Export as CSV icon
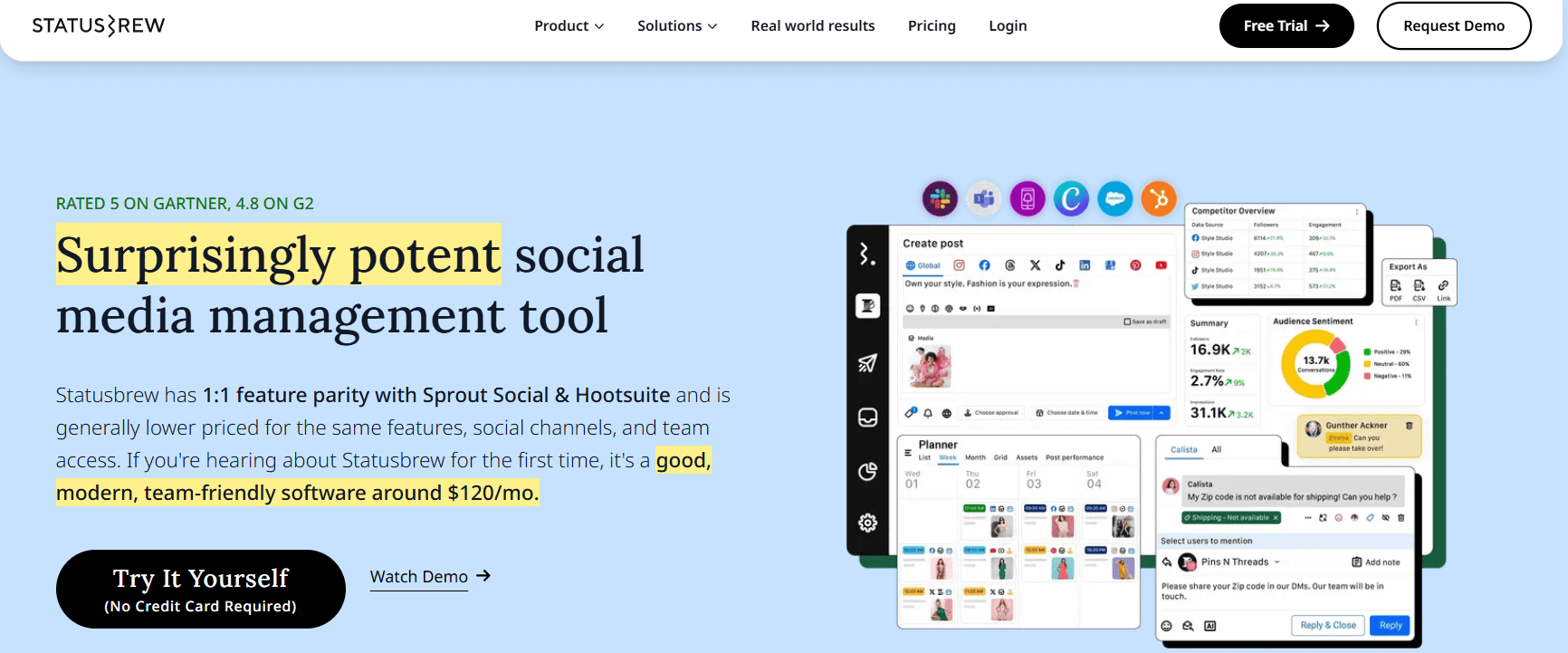The height and width of the screenshot is (653, 1568). tap(1420, 290)
